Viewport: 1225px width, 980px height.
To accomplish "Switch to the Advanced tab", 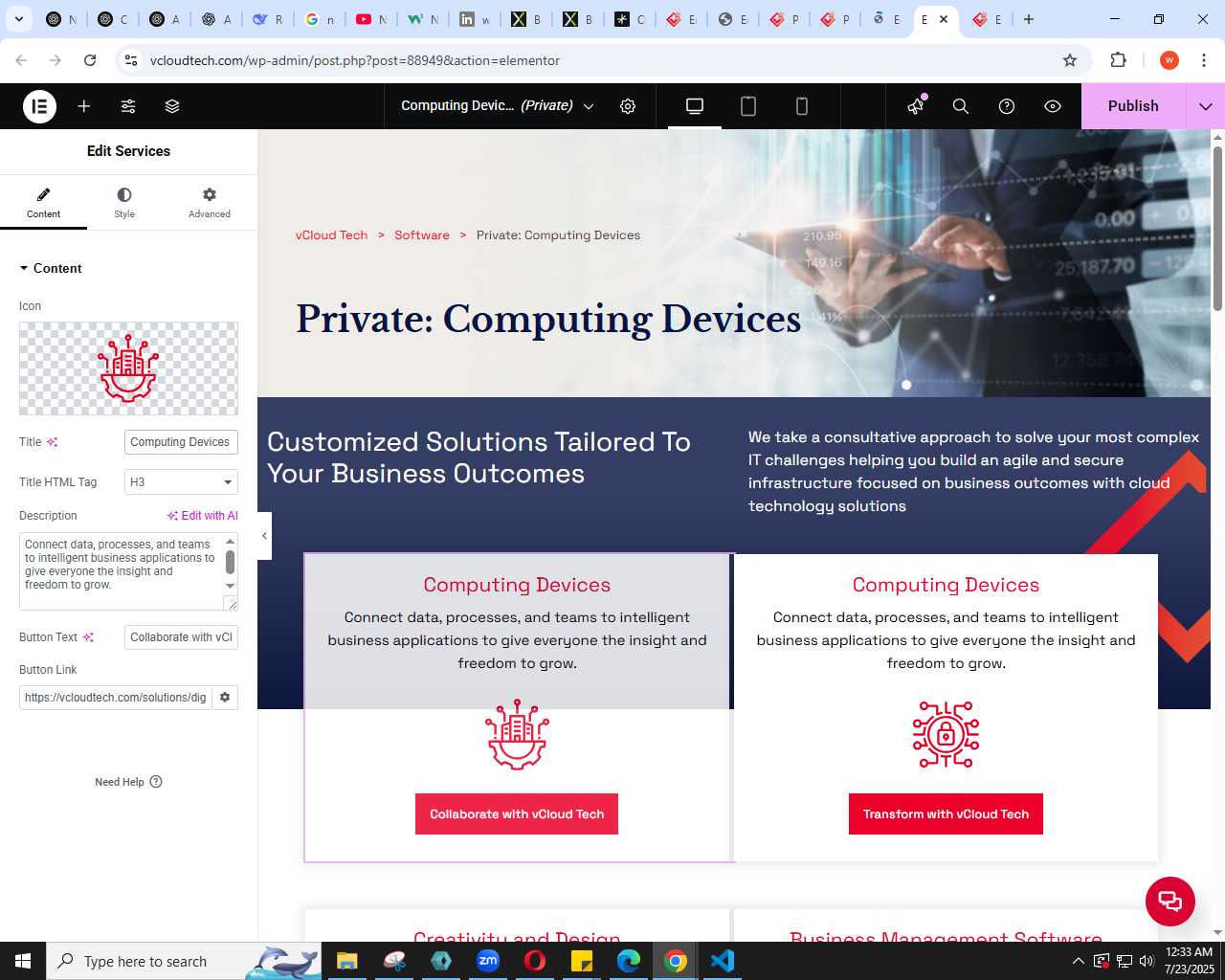I will pyautogui.click(x=210, y=202).
